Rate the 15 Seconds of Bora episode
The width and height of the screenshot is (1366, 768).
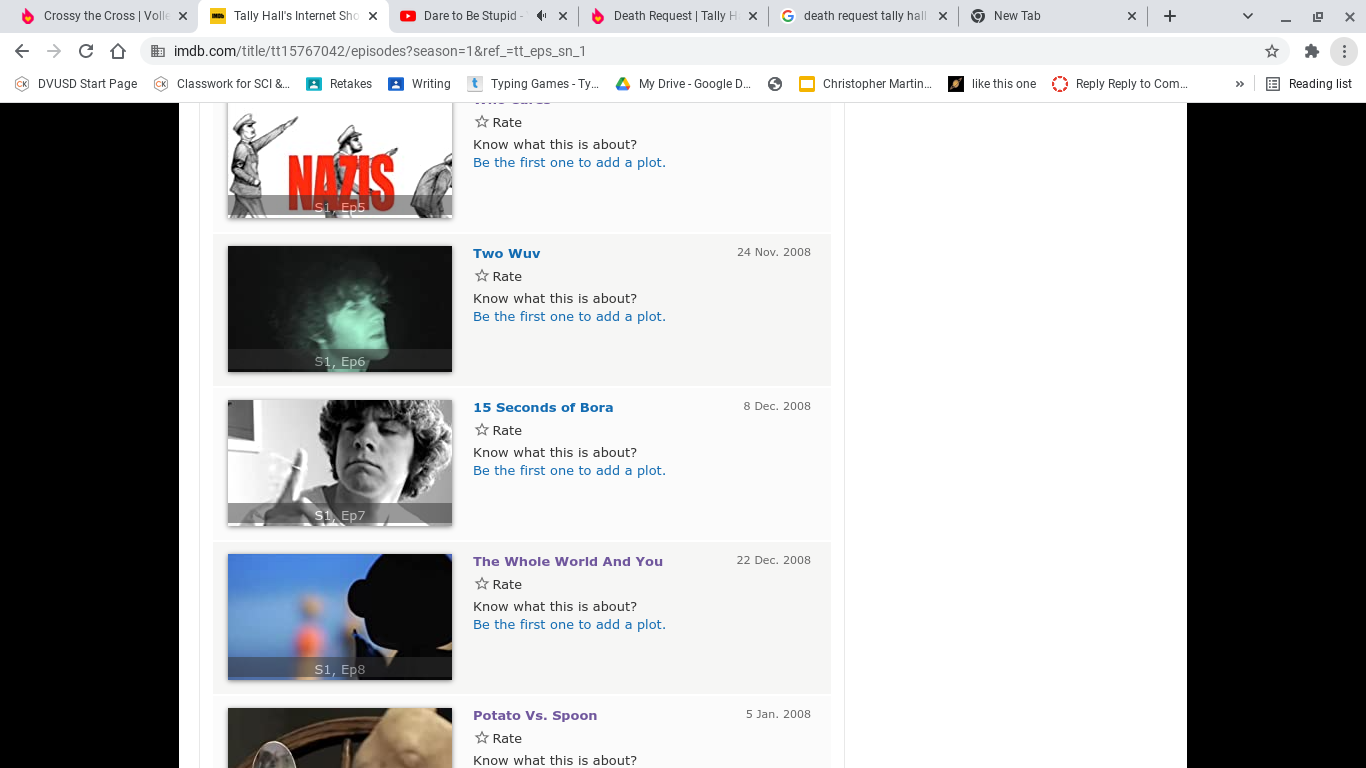pyautogui.click(x=498, y=430)
